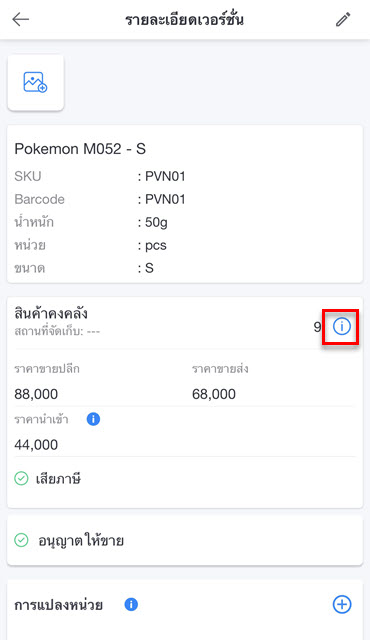The image size is (370, 640).
Task: Toggle the เสียภาษี checkmark
Action: click(21, 478)
